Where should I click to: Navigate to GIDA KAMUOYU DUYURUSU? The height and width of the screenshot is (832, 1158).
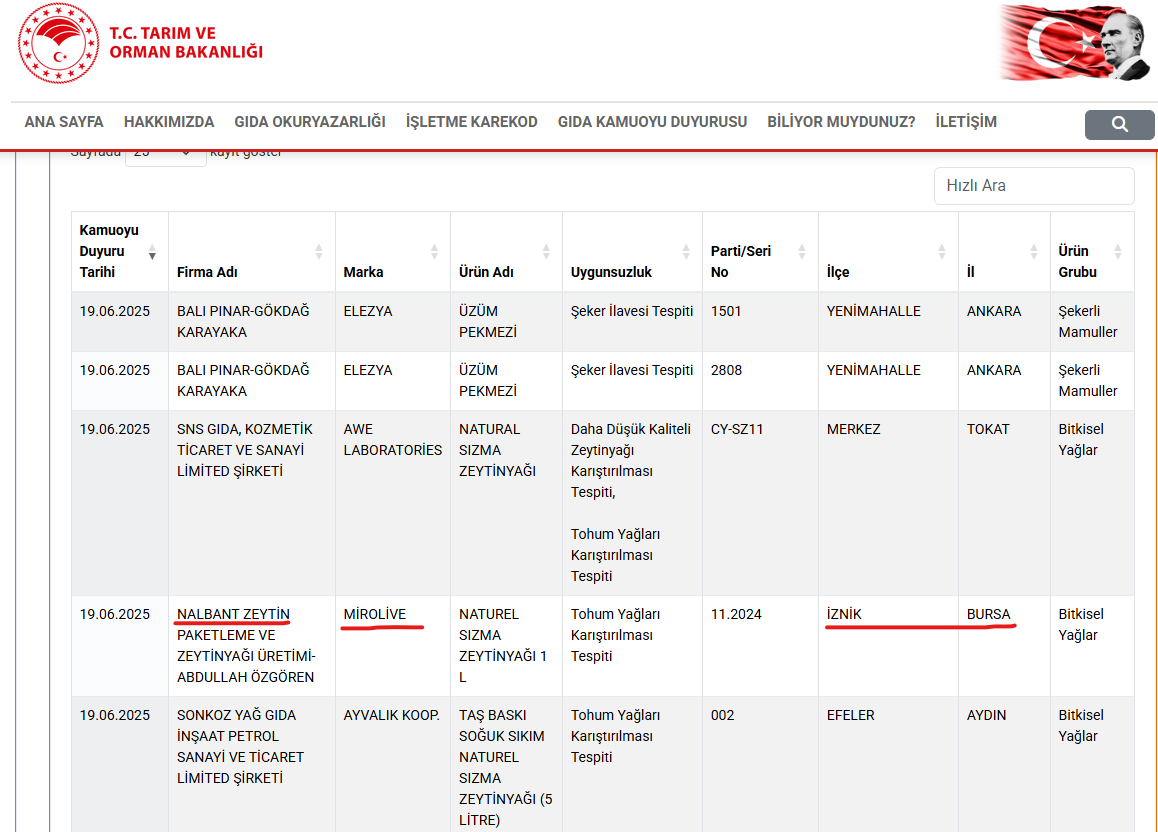tap(652, 122)
